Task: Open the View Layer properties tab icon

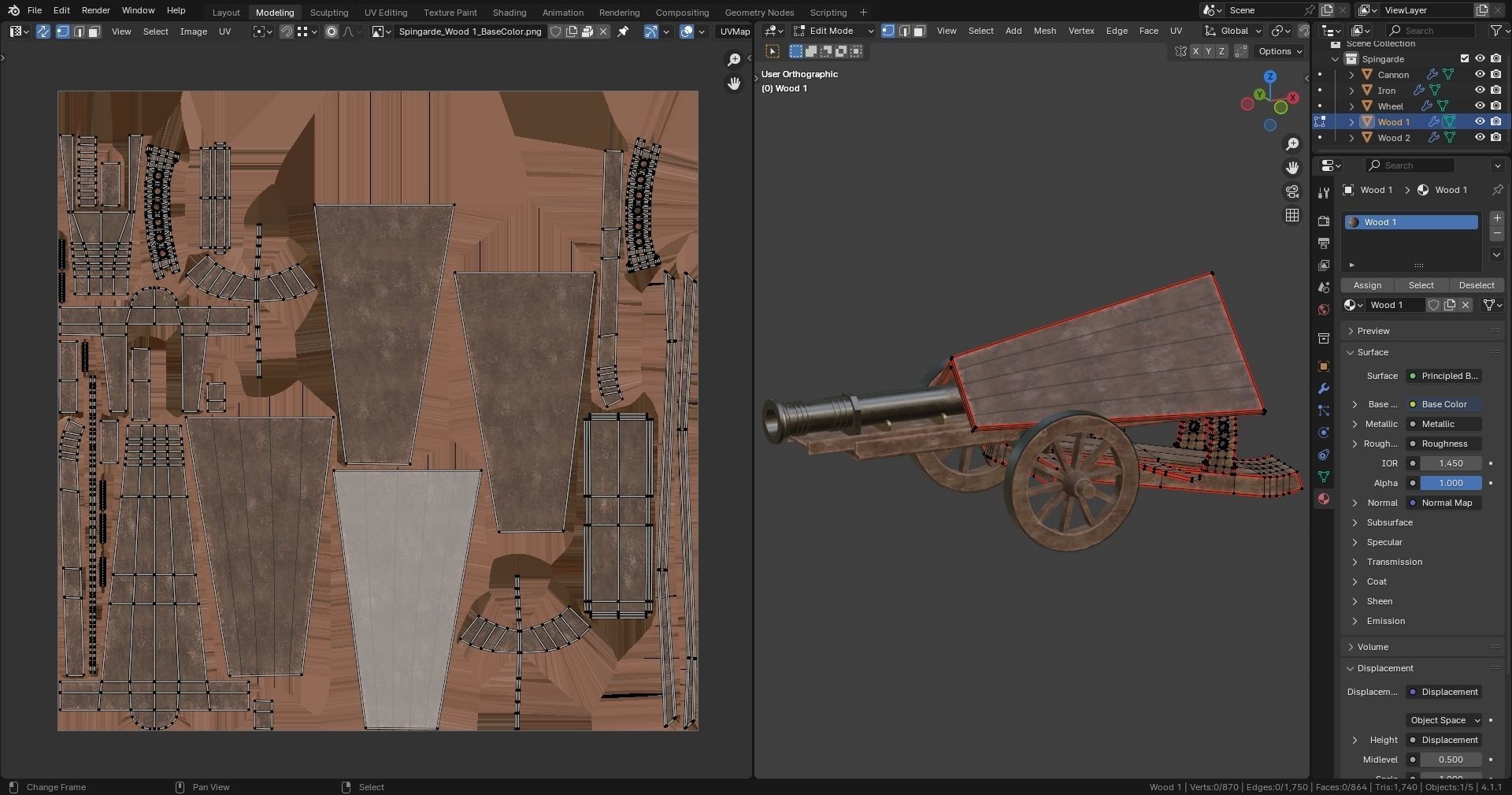Action: point(1324,266)
